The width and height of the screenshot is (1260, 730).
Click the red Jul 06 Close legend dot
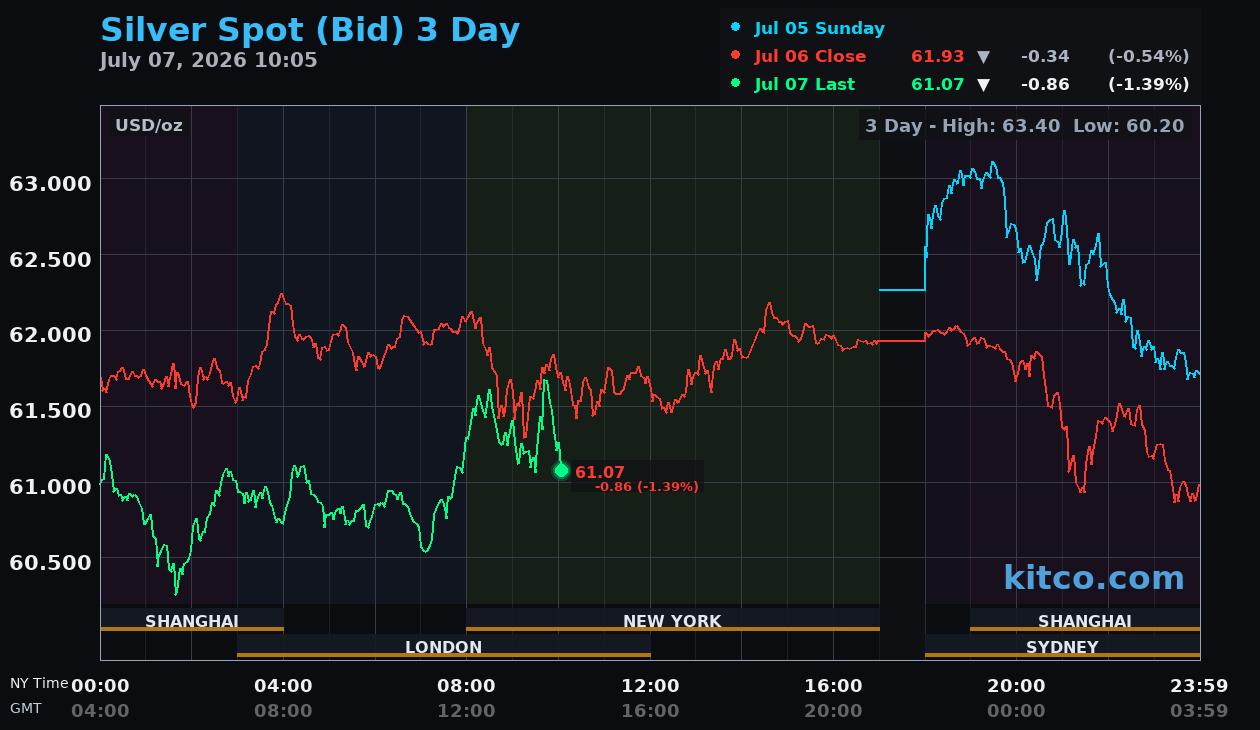click(736, 56)
